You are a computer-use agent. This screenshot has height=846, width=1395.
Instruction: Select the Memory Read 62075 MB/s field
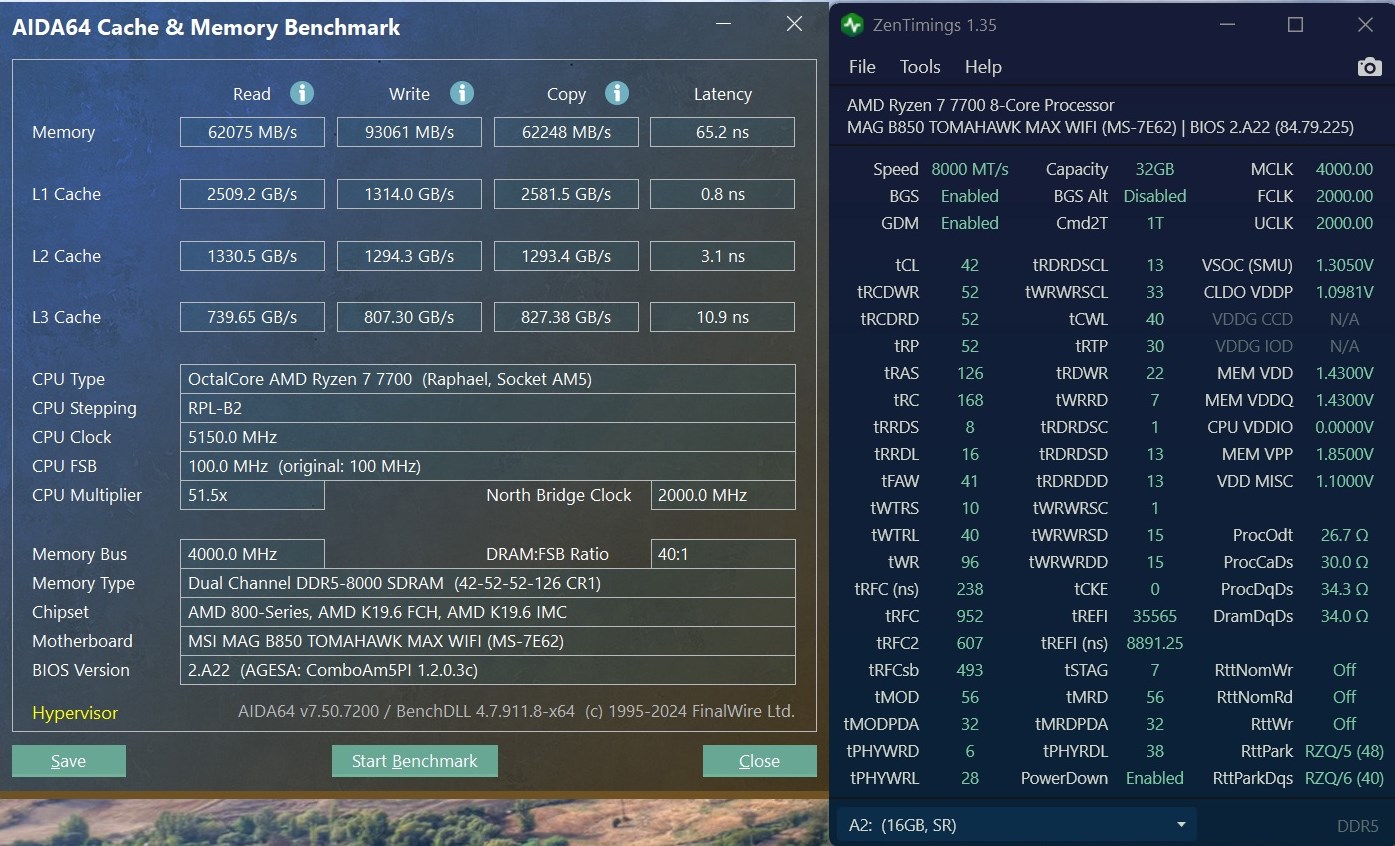tap(252, 132)
